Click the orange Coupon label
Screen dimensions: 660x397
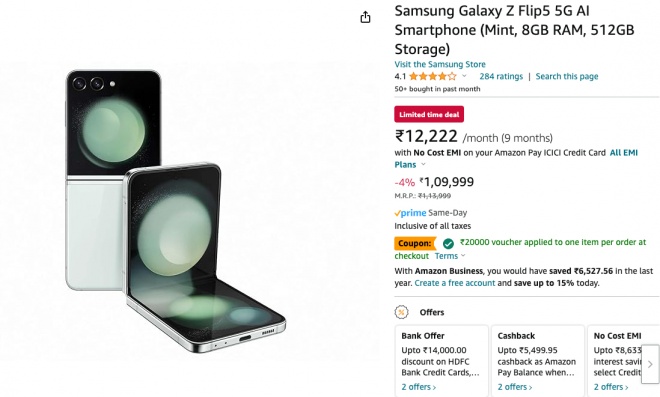(415, 243)
